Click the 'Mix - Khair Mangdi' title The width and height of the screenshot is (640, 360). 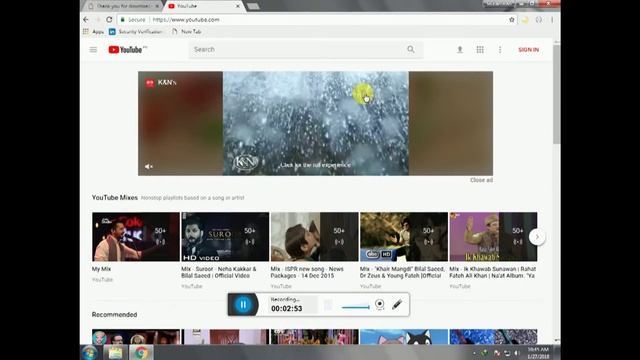click(x=402, y=272)
